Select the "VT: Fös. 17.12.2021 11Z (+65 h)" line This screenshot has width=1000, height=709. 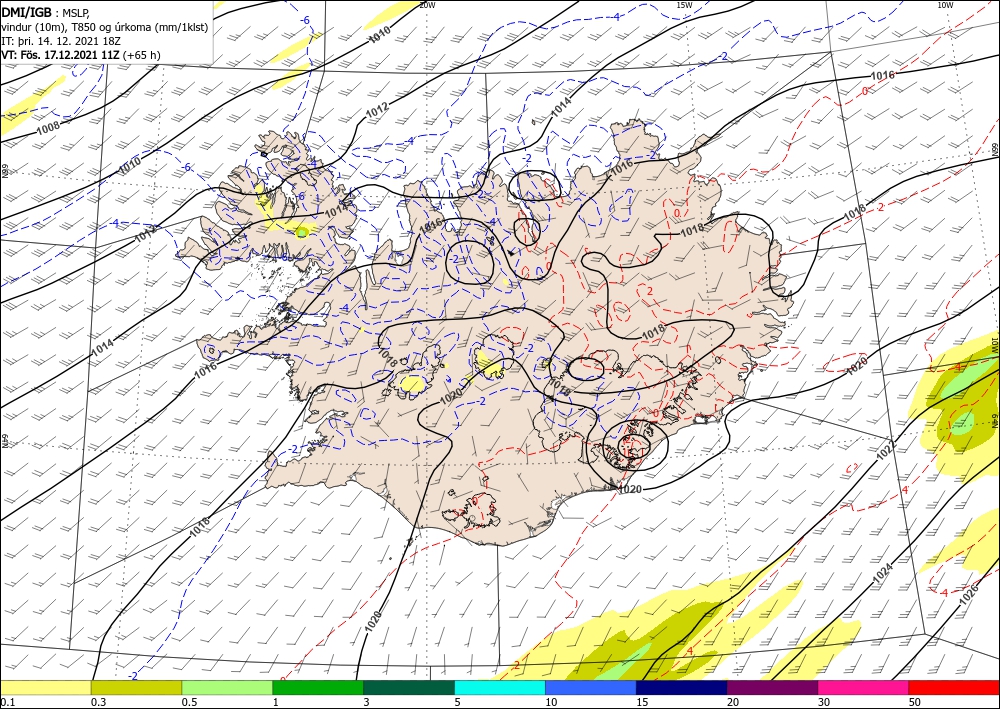click(x=81, y=55)
